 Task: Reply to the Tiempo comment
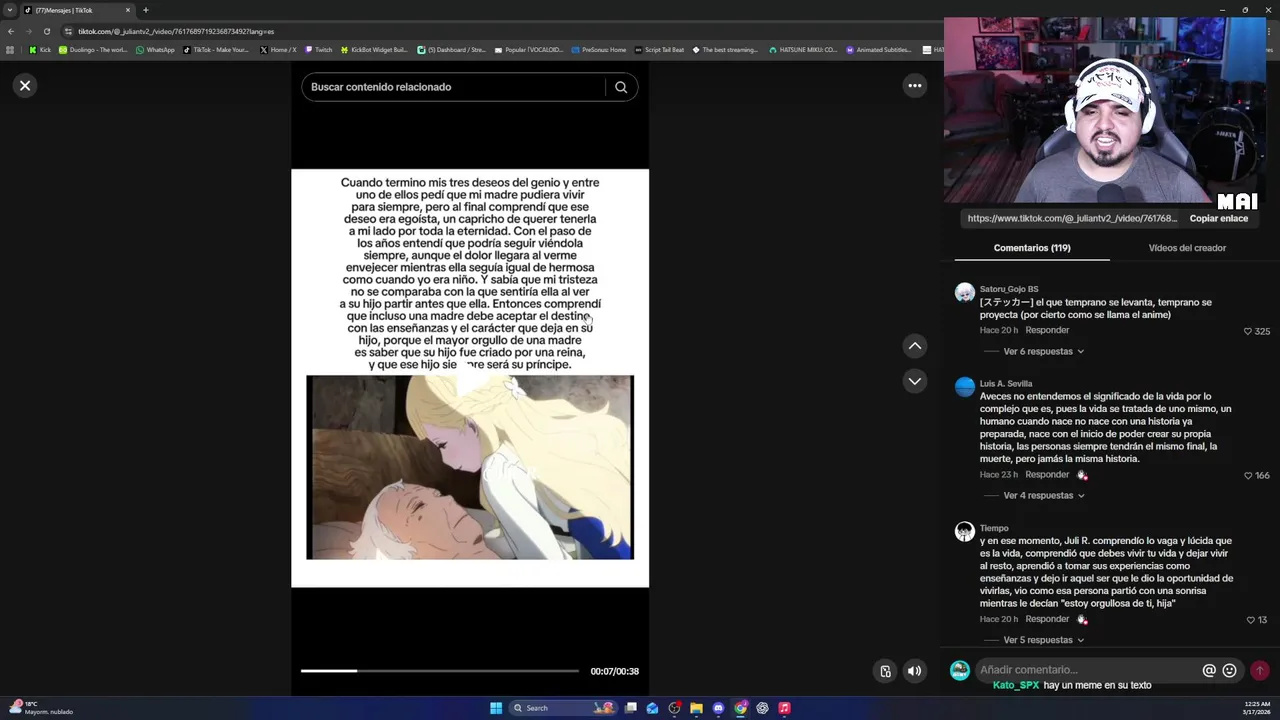pos(1047,619)
